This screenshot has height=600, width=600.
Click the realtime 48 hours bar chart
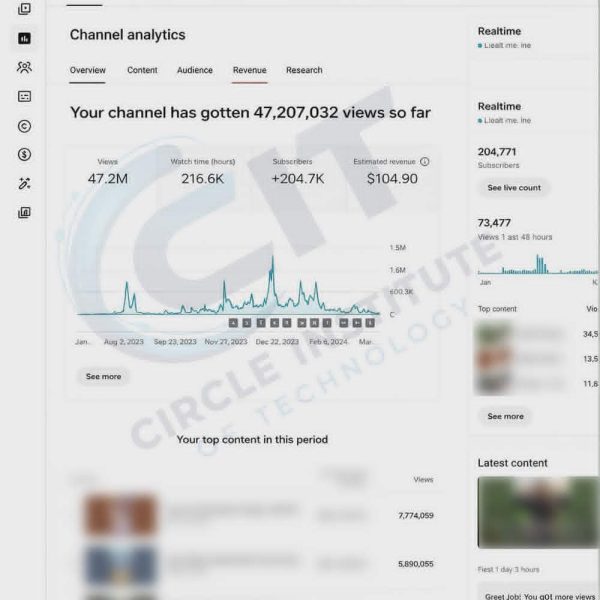[538, 264]
